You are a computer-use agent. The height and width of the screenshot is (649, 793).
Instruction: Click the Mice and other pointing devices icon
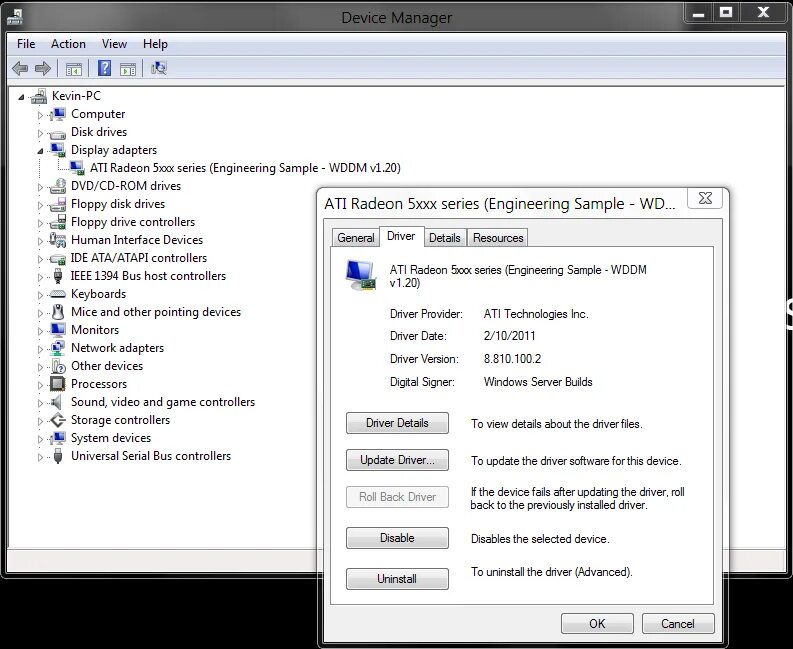point(58,312)
